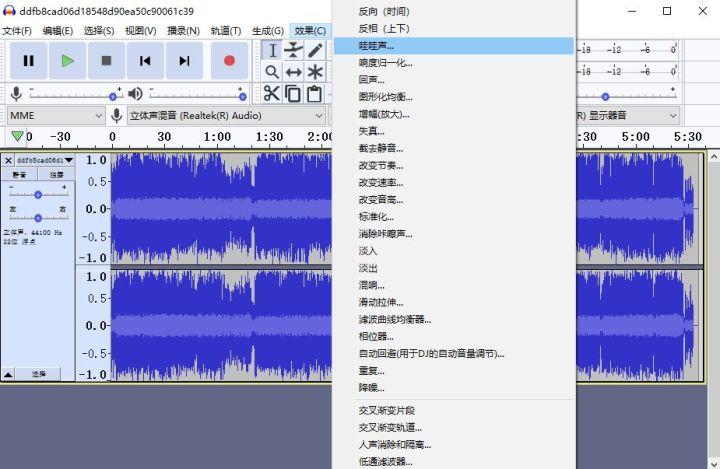Choose 哇哇声 from the effects menu
The width and height of the screenshot is (720, 469).
click(x=377, y=46)
